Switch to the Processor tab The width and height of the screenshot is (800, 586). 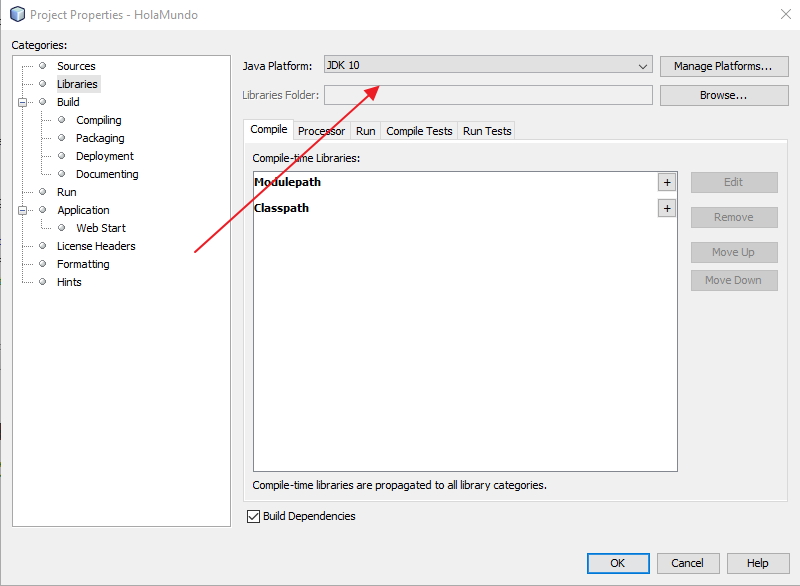[x=321, y=131]
